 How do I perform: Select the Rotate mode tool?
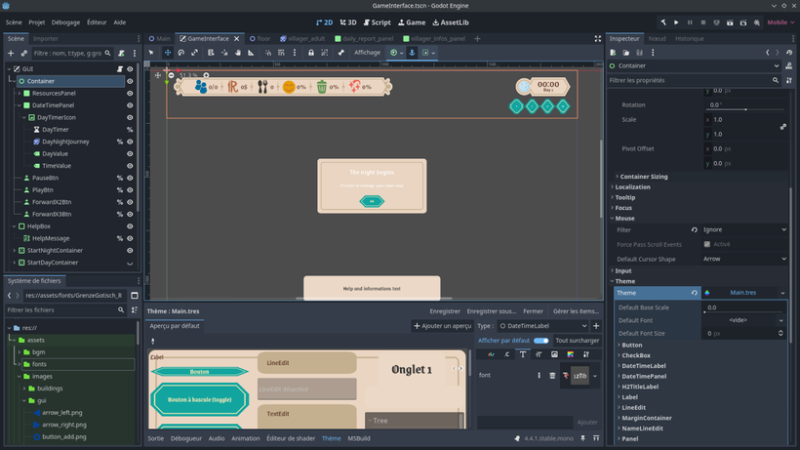181,53
